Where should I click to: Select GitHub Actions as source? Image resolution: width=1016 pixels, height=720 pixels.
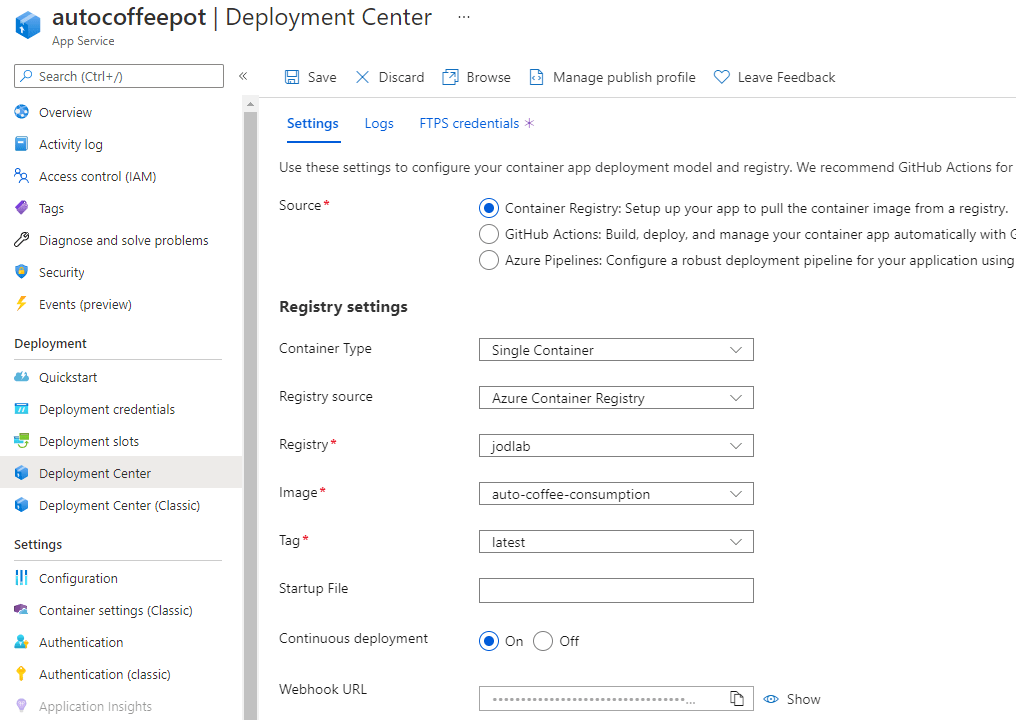489,234
